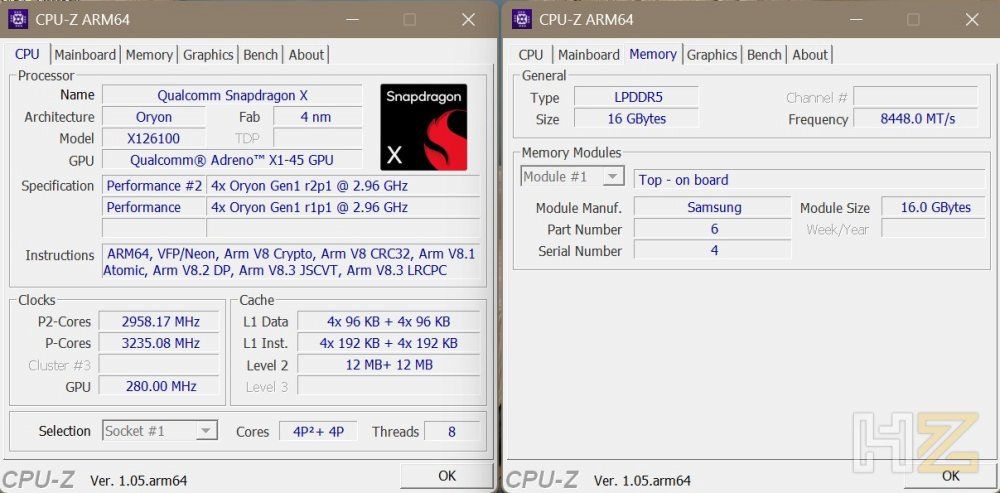Screen dimensions: 1000x493
Task: Click the Snapdragon X logo image
Action: tap(423, 127)
